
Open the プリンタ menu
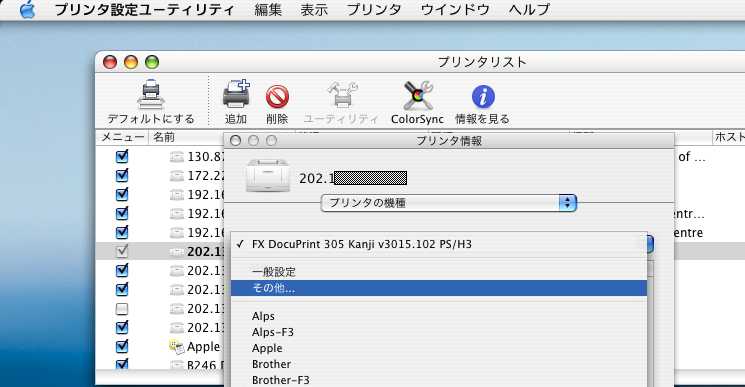(374, 9)
